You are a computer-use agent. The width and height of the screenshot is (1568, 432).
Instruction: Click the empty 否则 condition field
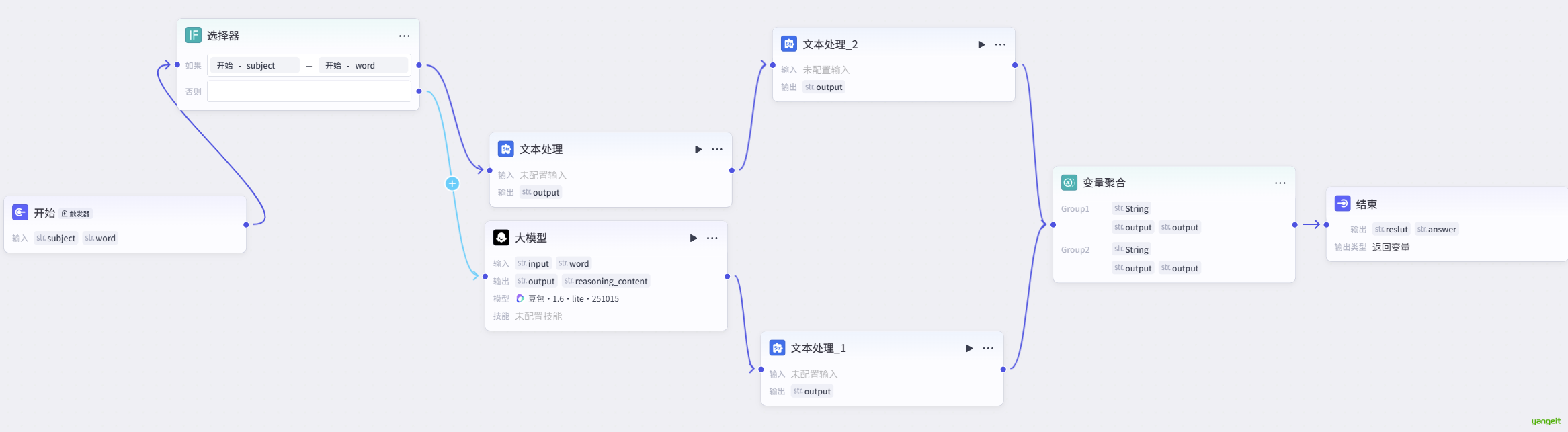(x=308, y=91)
